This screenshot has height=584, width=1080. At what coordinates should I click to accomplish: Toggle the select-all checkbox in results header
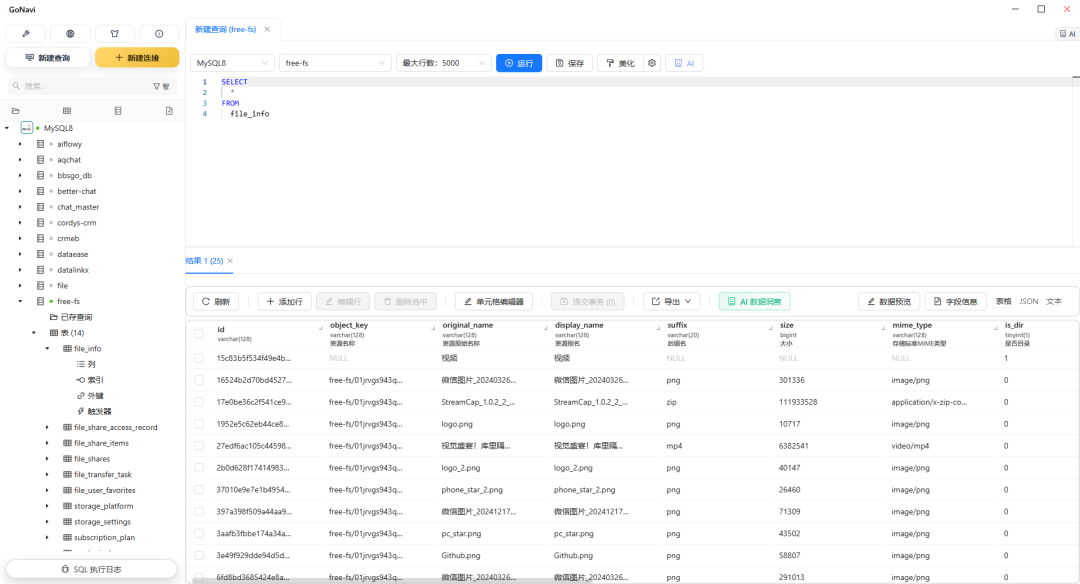[199, 333]
